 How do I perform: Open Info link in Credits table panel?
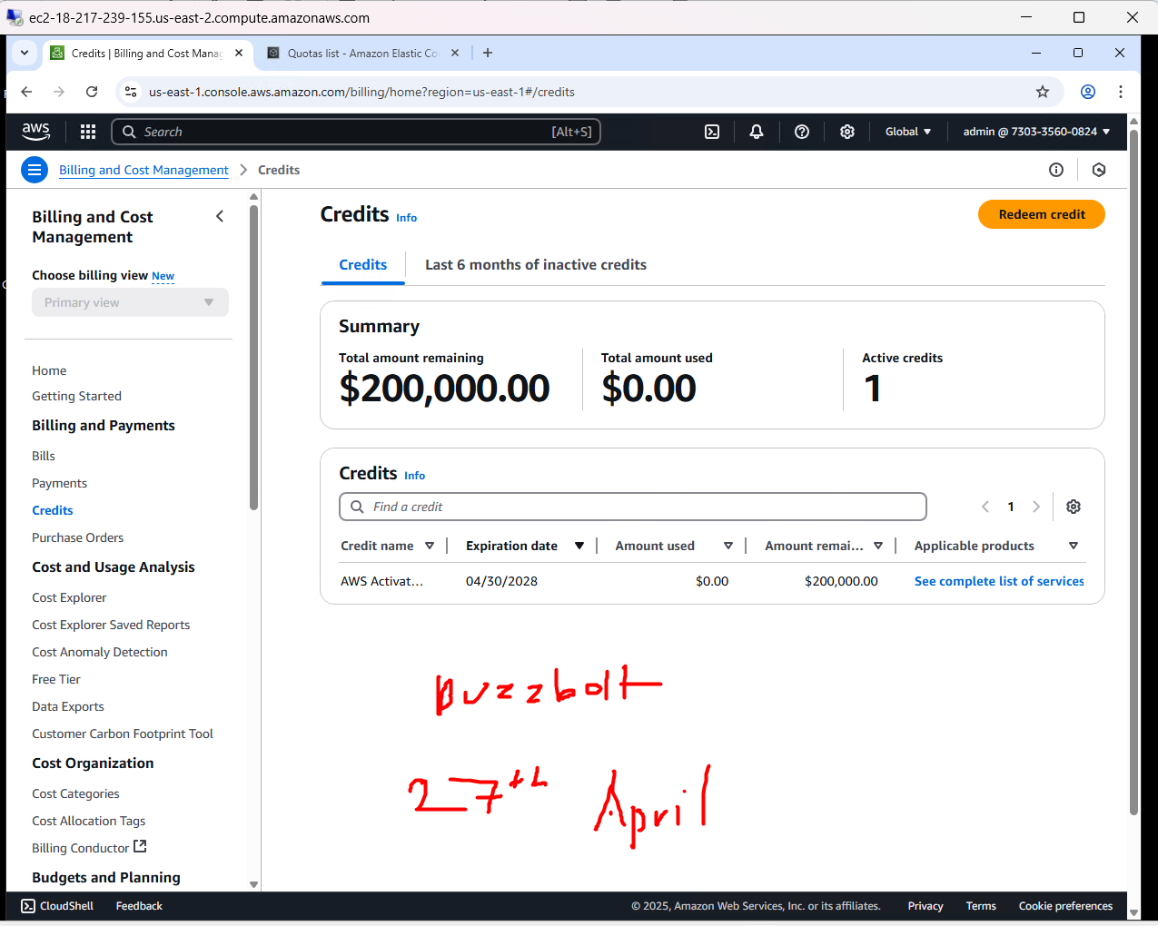414,476
